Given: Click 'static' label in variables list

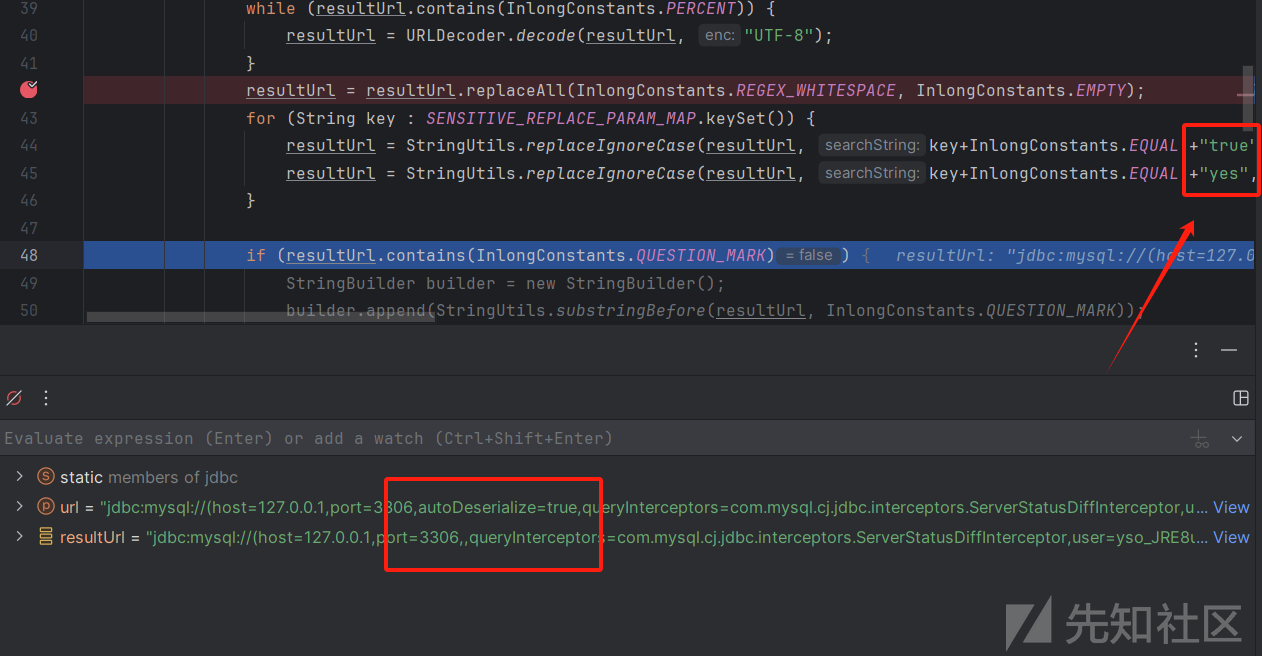Looking at the screenshot, I should click(81, 477).
